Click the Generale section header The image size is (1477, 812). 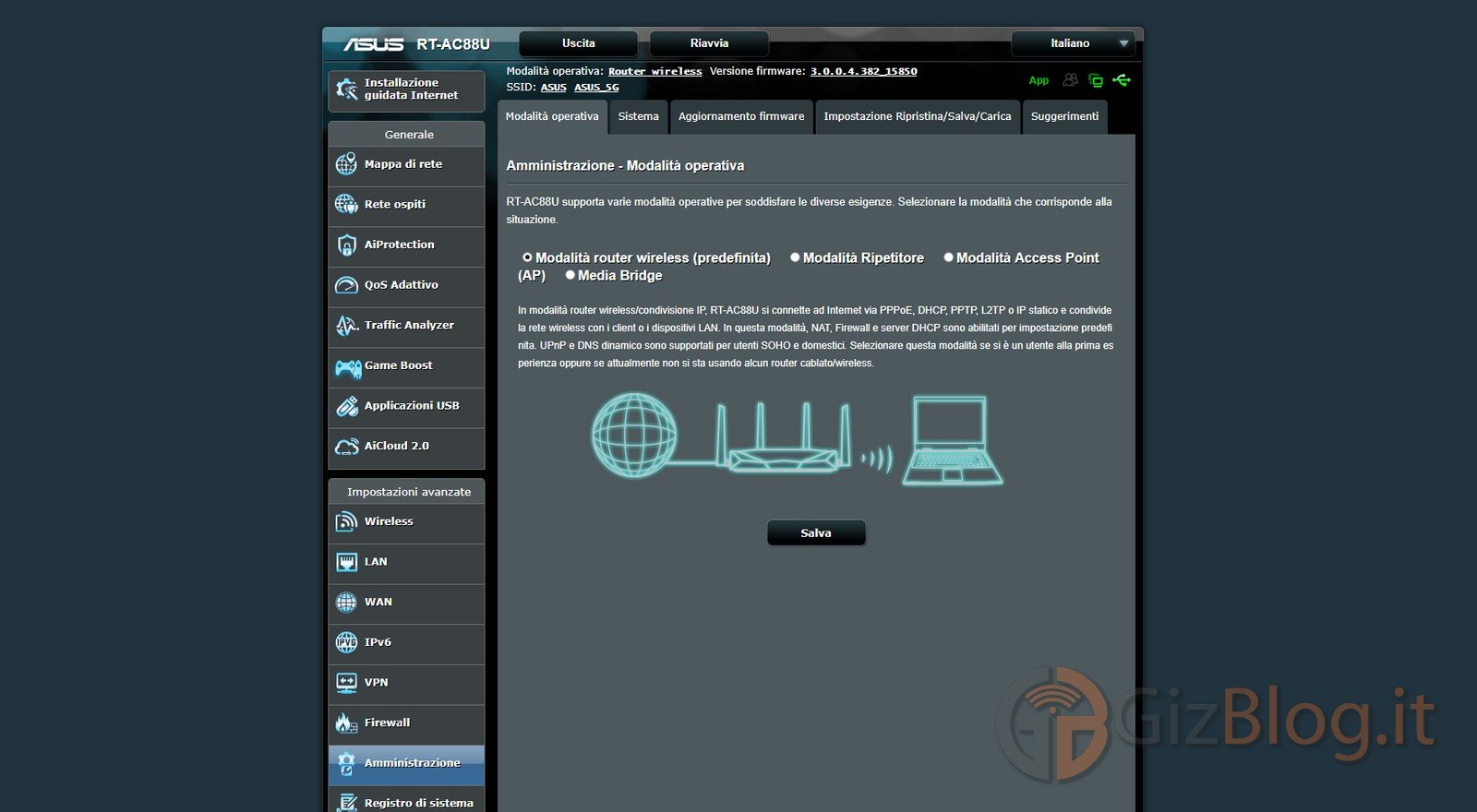[x=406, y=135]
